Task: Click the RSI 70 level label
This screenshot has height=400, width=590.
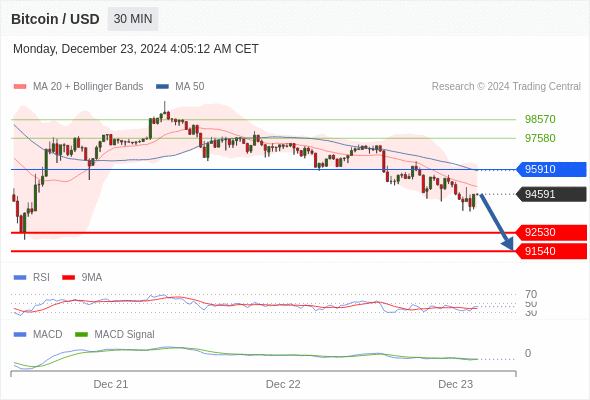Action: tap(531, 294)
